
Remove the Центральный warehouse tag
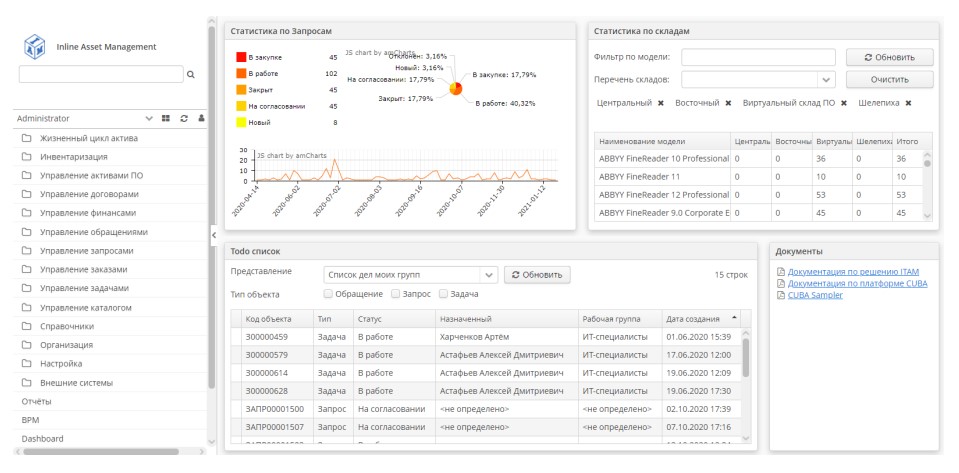(661, 103)
